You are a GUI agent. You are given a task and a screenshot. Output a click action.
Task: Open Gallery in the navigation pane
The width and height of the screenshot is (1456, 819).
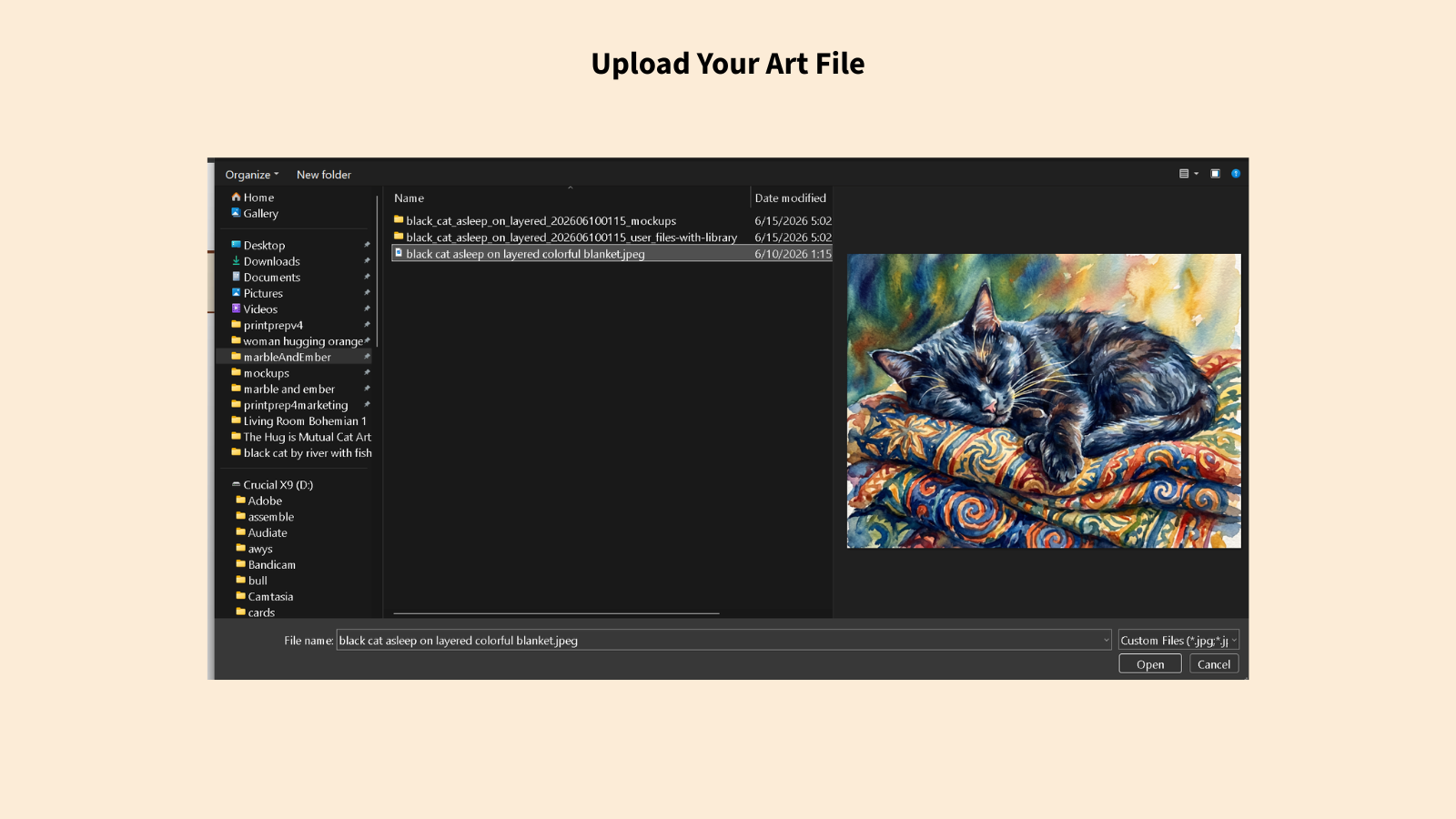click(260, 214)
